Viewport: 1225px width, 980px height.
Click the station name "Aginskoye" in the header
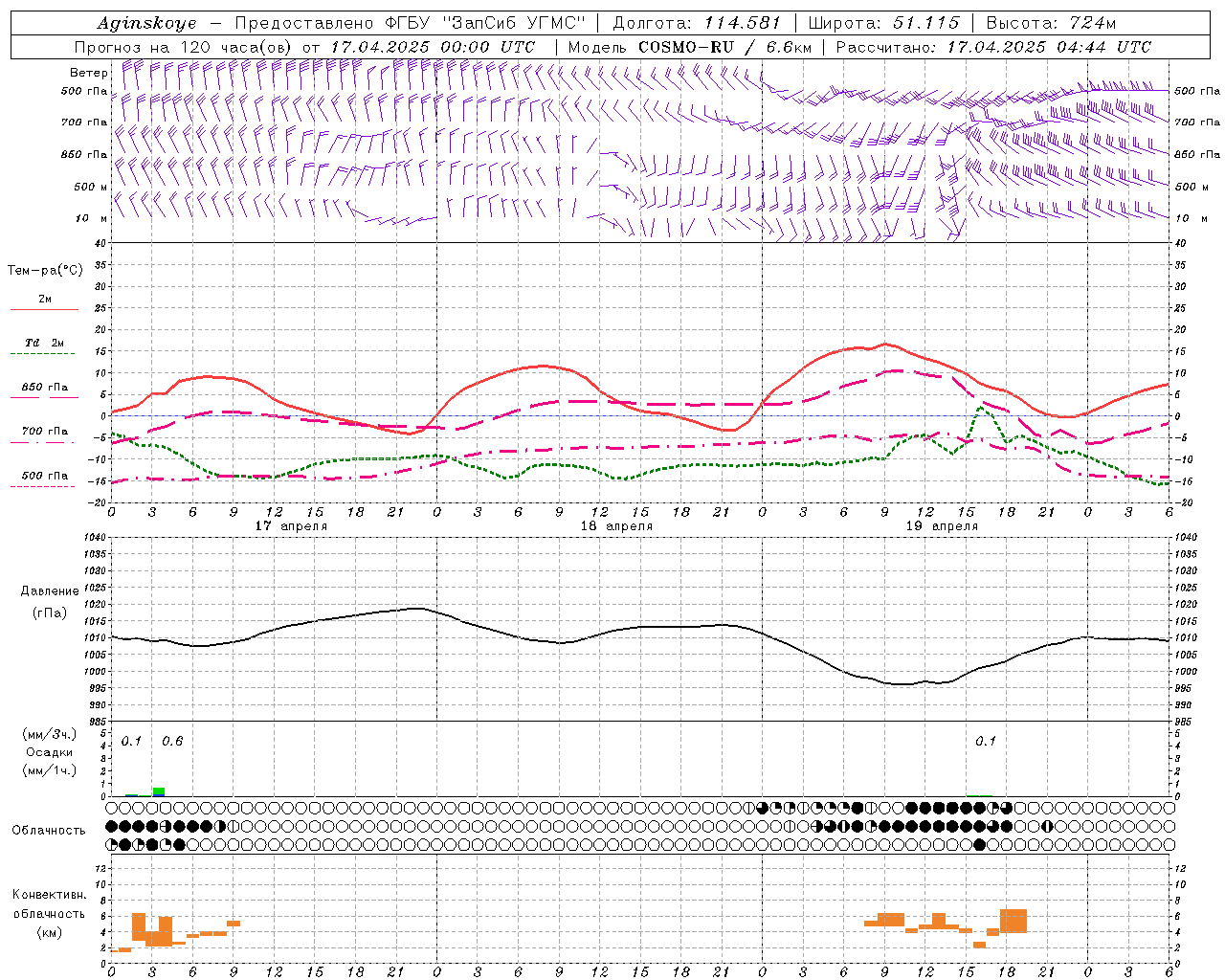tap(146, 23)
